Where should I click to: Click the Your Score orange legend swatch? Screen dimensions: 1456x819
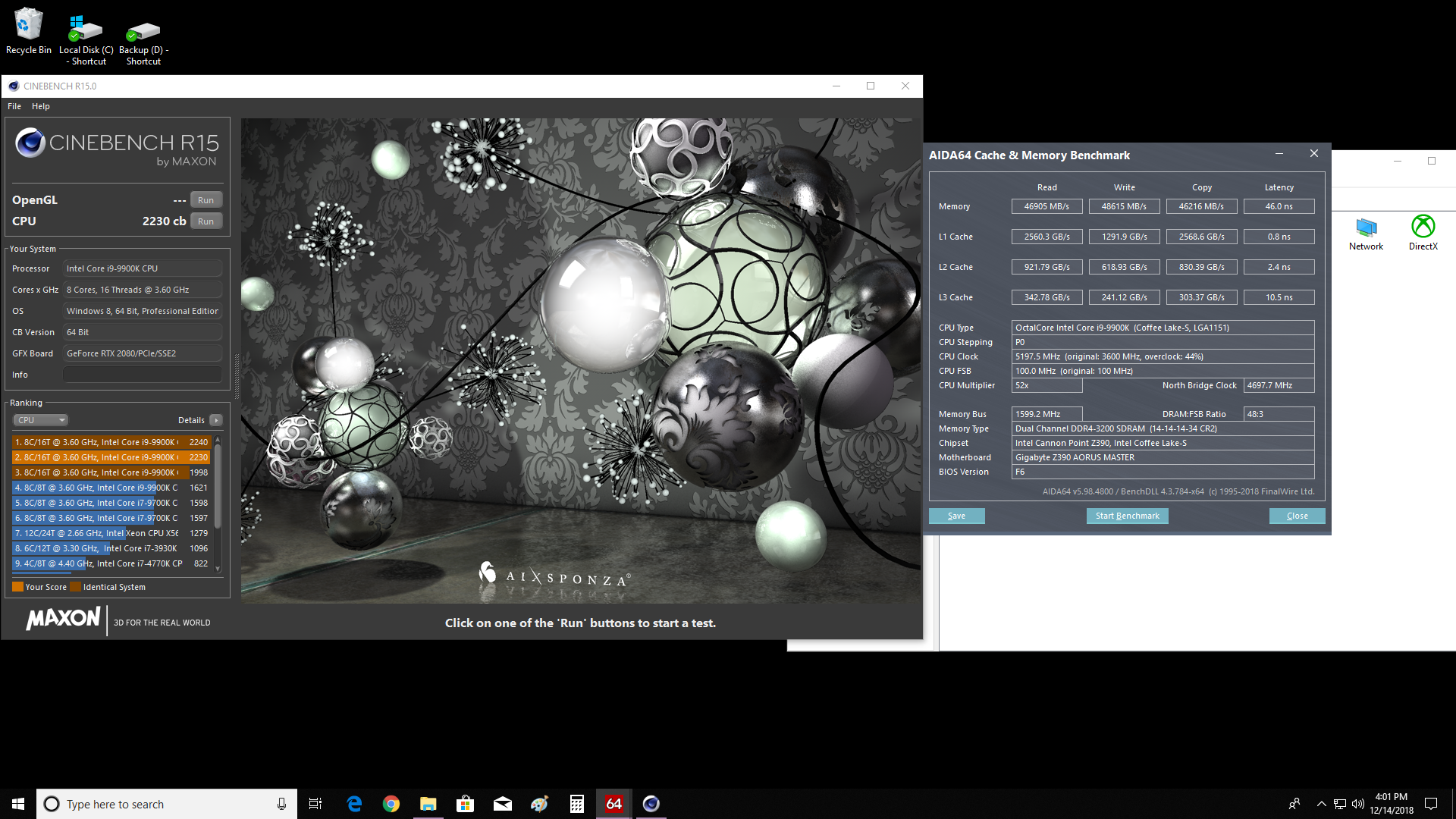18,587
